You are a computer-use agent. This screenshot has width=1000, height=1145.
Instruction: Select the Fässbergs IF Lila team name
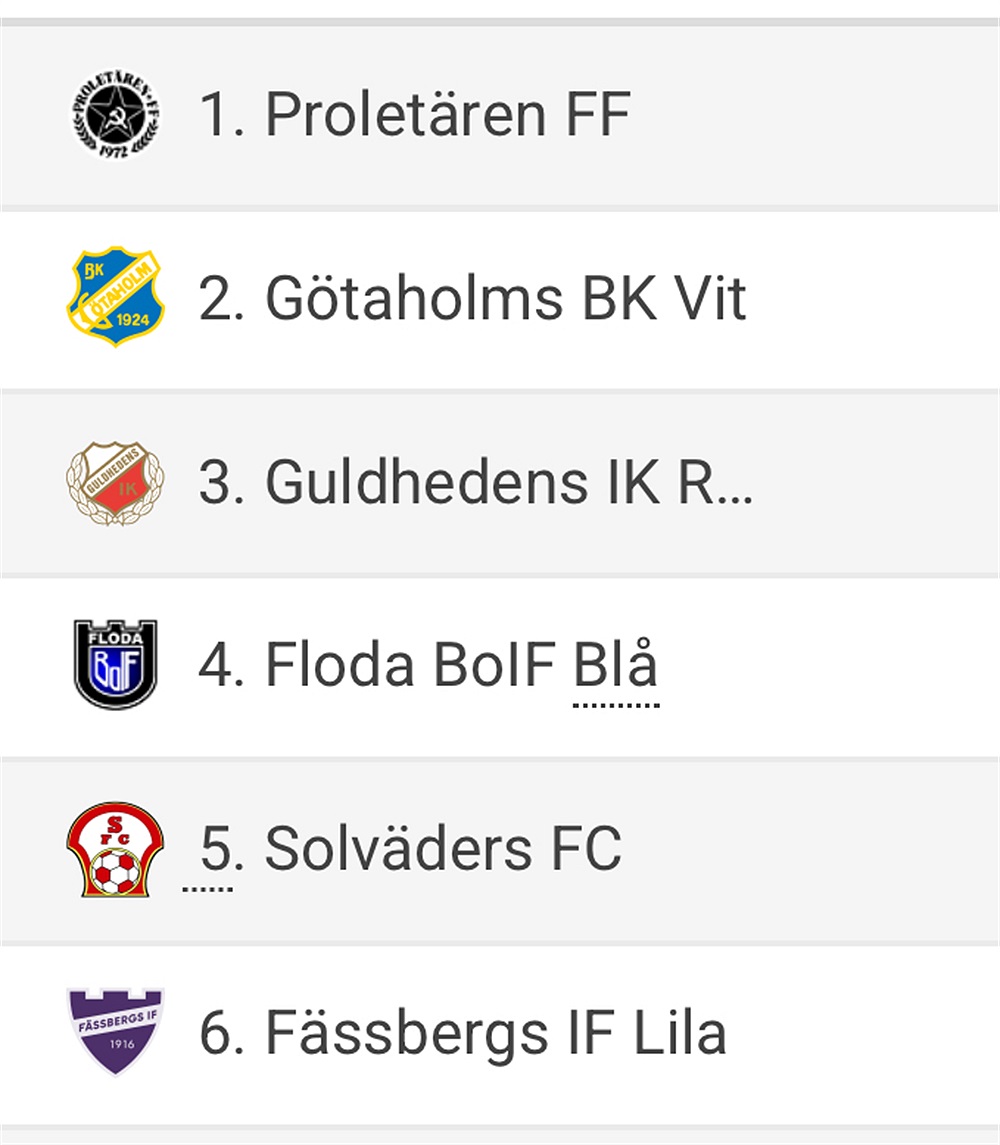point(462,1033)
